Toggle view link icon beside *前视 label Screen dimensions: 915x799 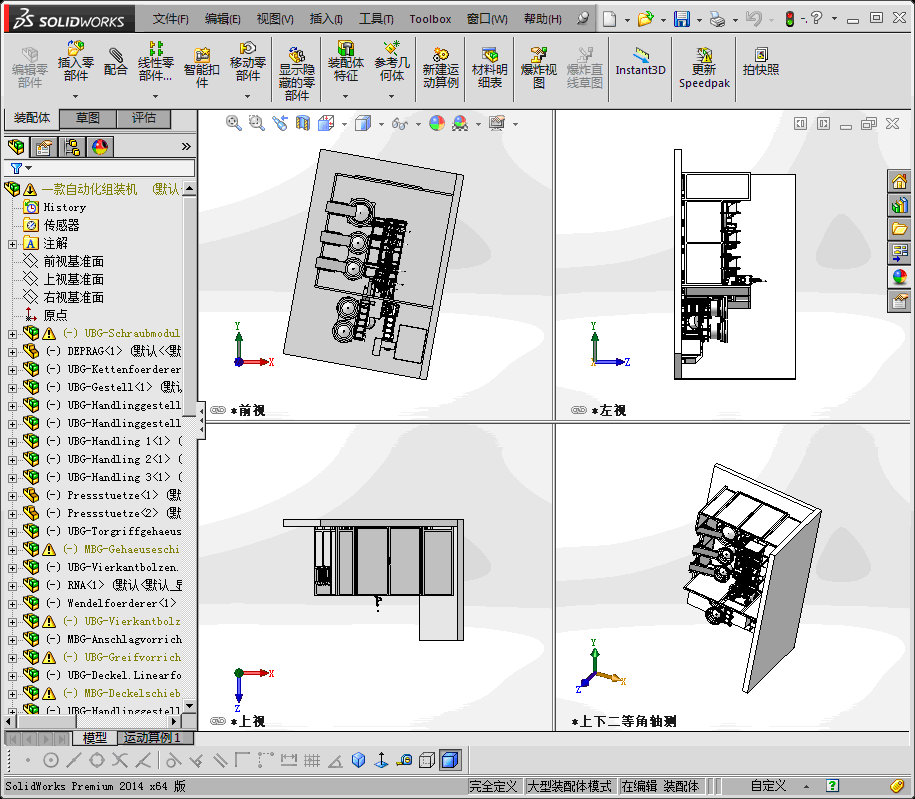(x=218, y=410)
